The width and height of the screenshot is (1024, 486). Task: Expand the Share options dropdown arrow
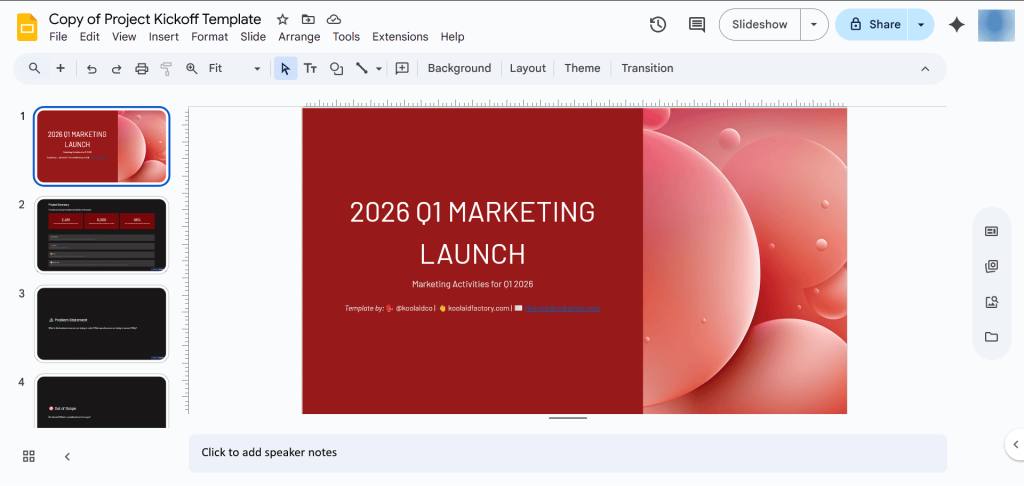pos(920,25)
